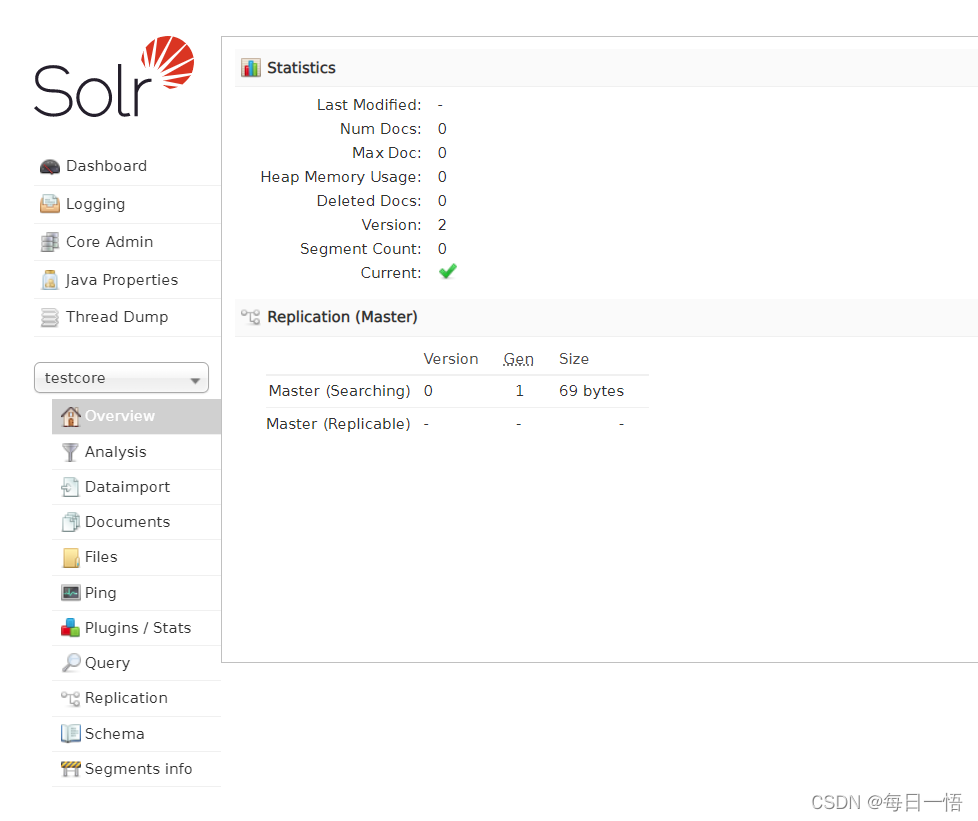978x821 pixels.
Task: Open Segments info link
Action: tap(138, 769)
